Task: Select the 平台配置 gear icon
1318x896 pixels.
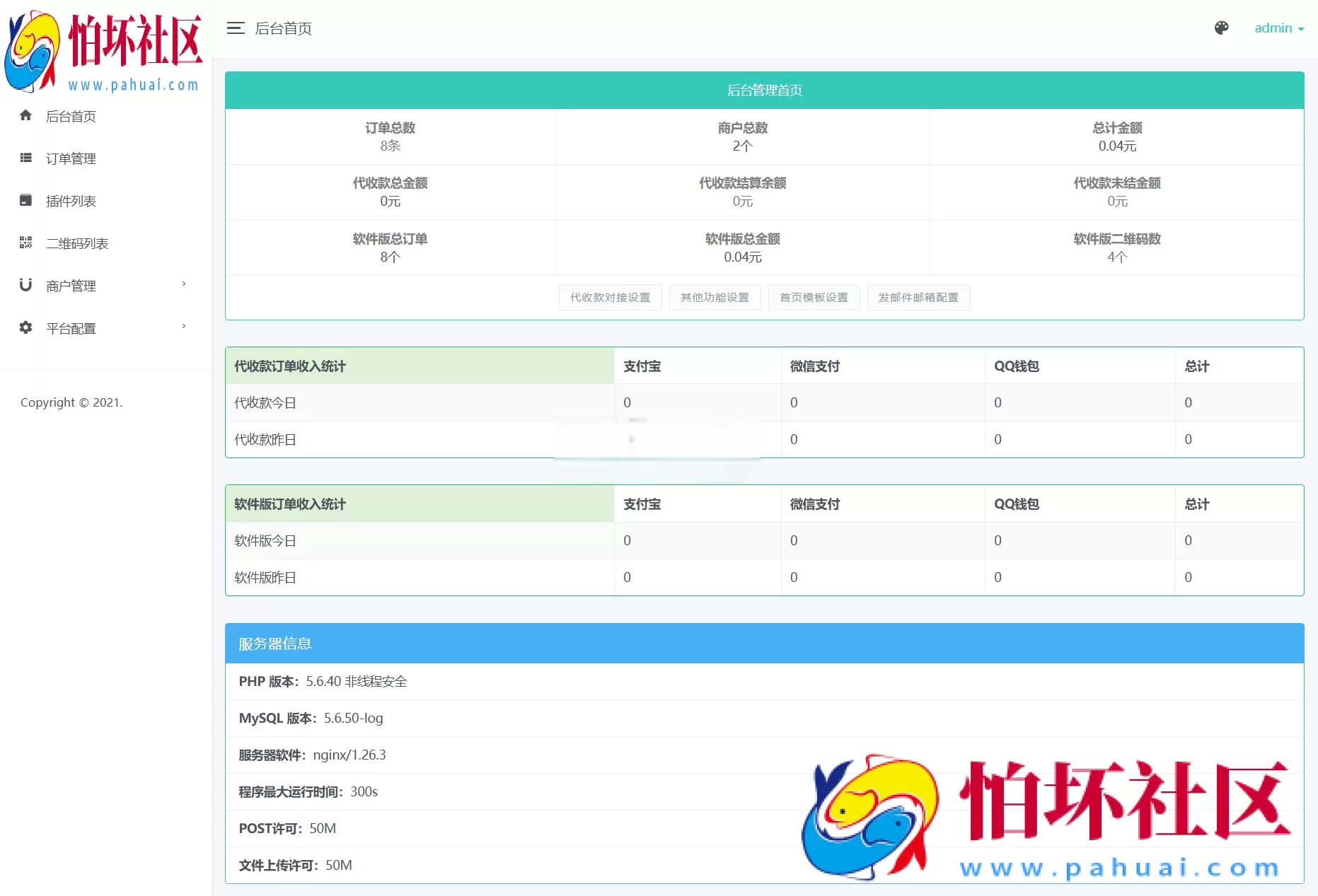Action: pyautogui.click(x=25, y=327)
